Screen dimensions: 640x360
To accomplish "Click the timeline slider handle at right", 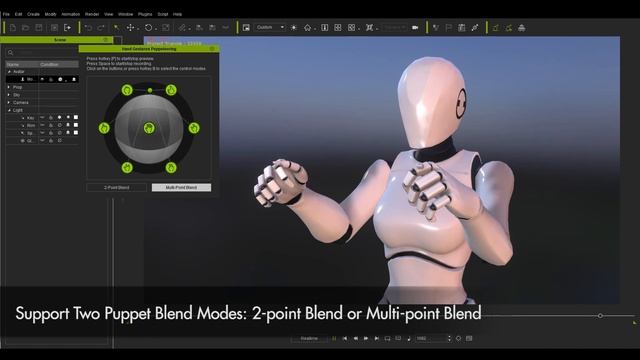I will (600, 316).
